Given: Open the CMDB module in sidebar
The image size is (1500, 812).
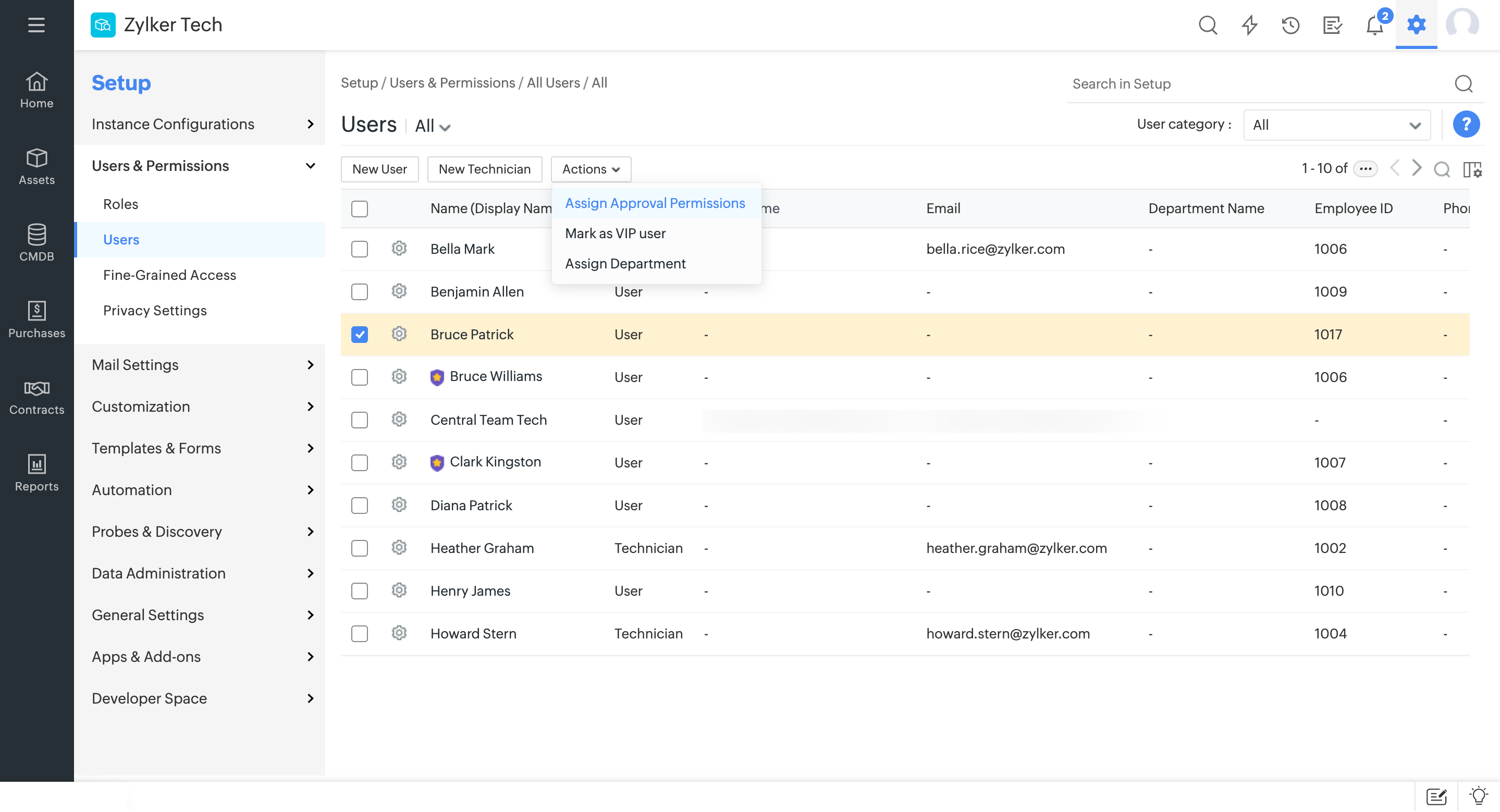Looking at the screenshot, I should click(x=36, y=243).
